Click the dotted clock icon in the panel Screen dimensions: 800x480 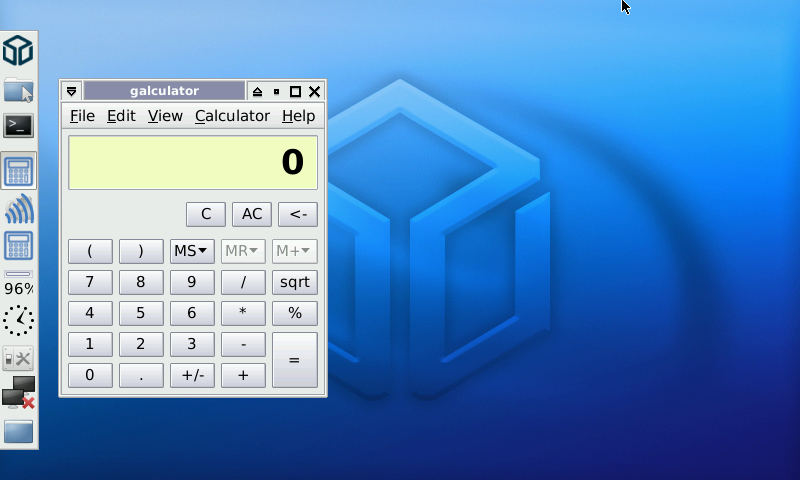pos(18,320)
